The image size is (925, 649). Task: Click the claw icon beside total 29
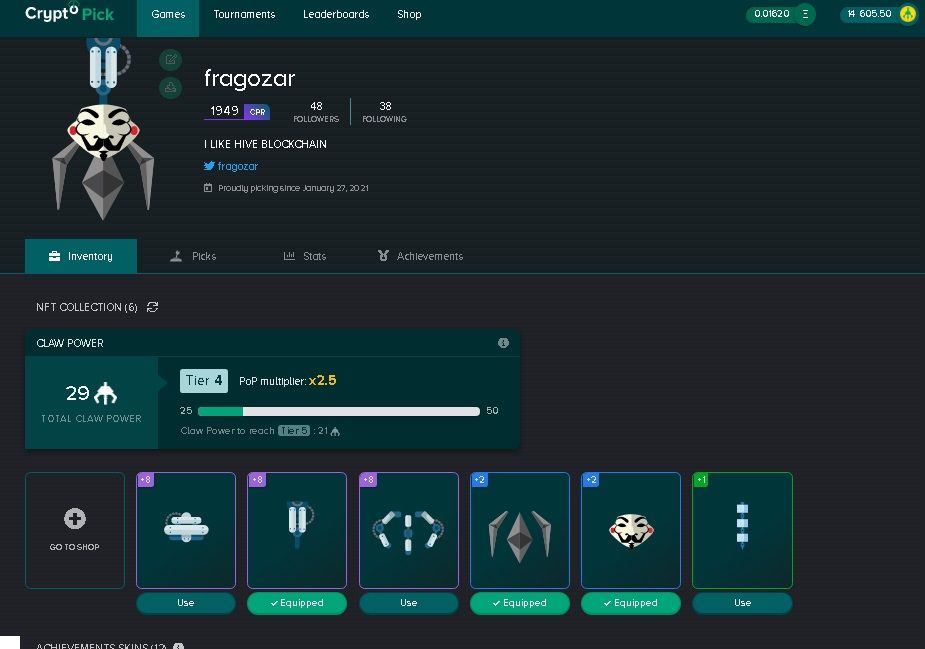[x=106, y=393]
